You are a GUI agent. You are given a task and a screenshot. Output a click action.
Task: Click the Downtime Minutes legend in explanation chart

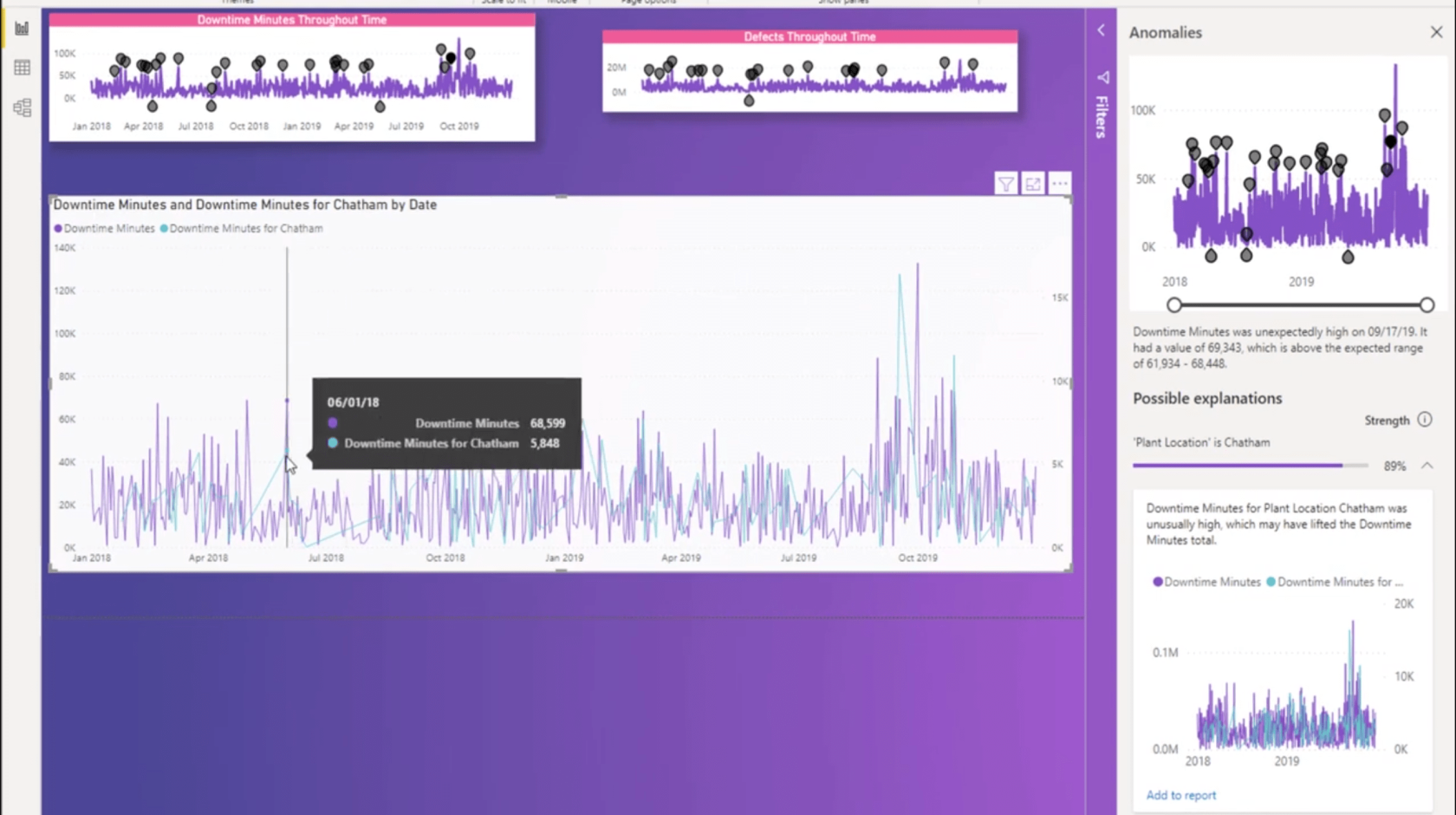(1206, 582)
